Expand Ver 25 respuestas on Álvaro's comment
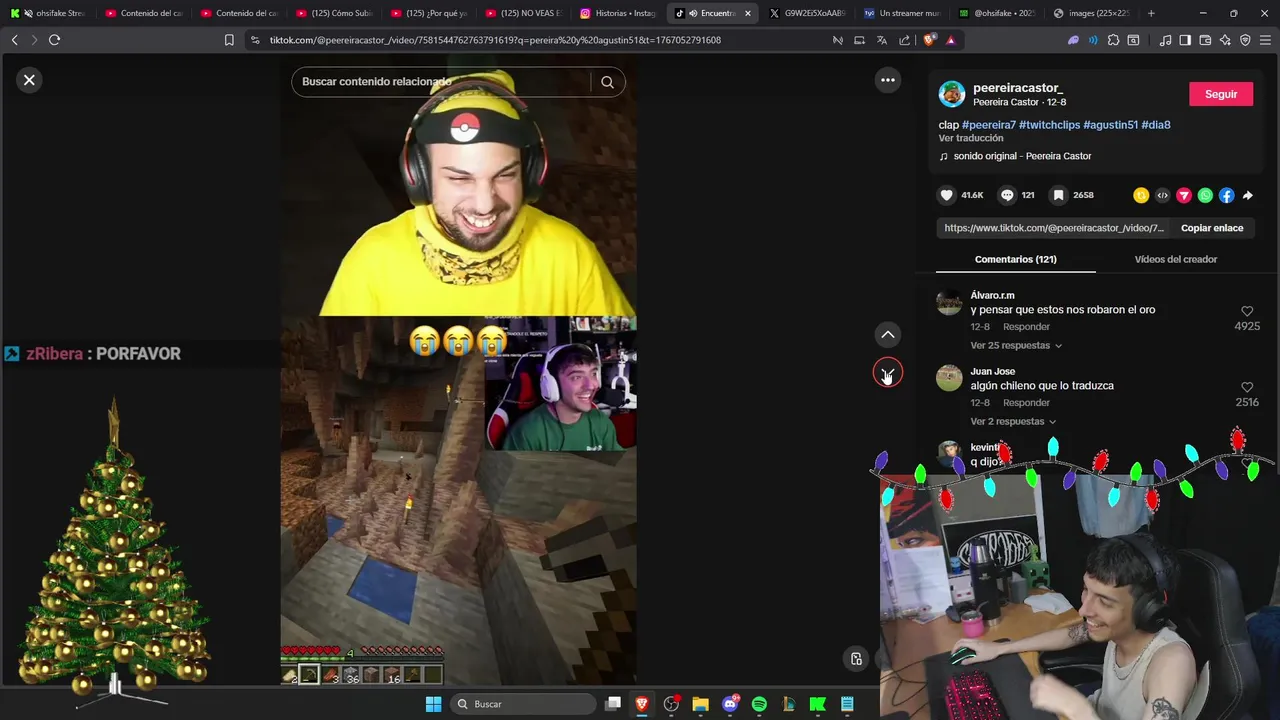This screenshot has height=720, width=1280. [x=1016, y=346]
